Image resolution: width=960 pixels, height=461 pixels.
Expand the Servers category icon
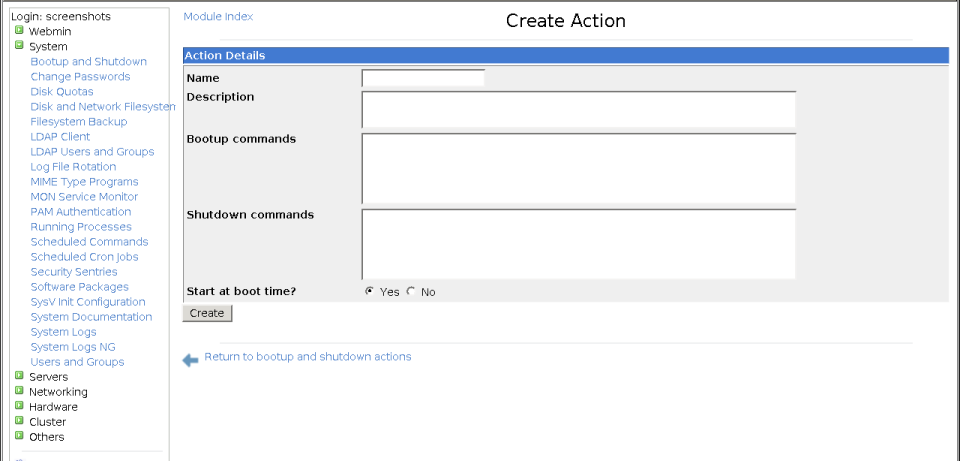(x=20, y=376)
